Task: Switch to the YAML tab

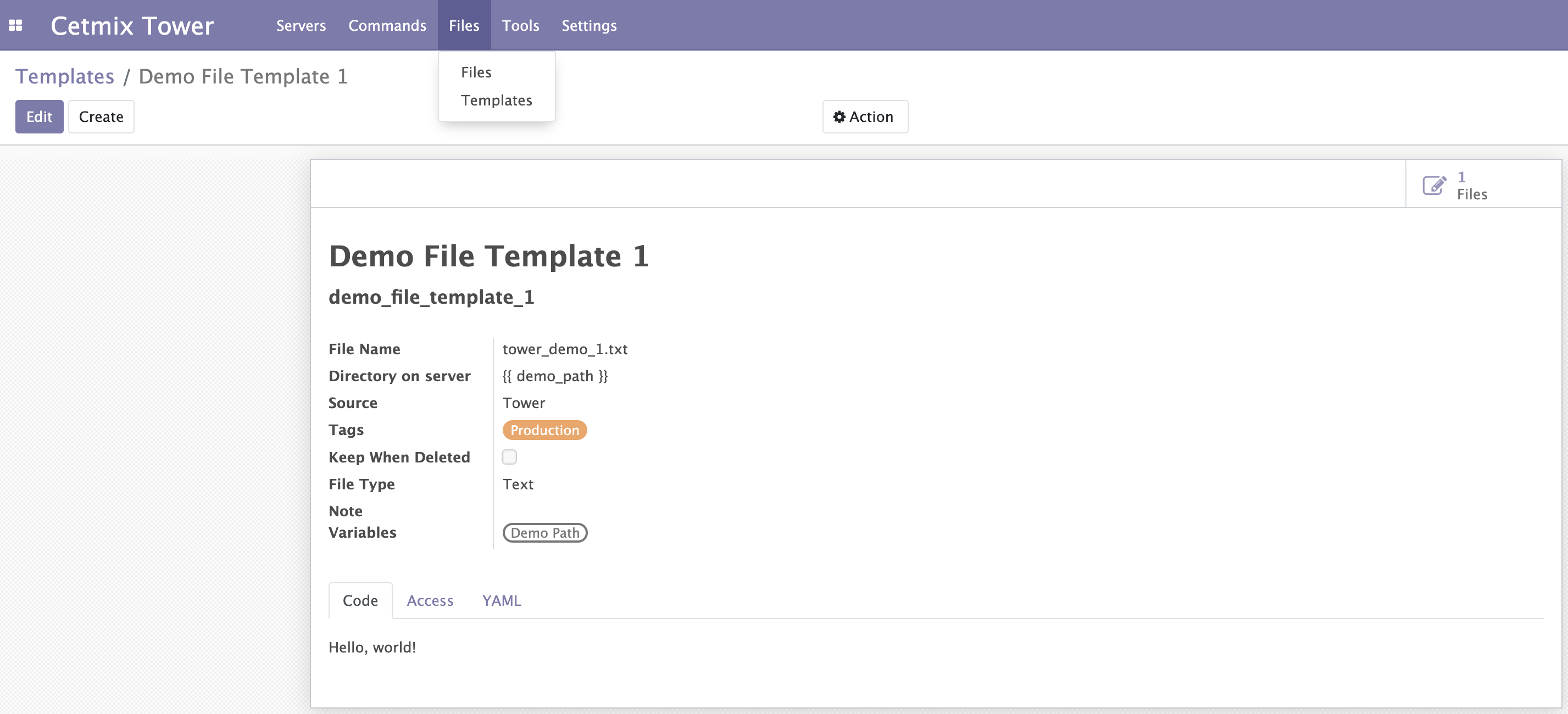Action: [x=501, y=601]
